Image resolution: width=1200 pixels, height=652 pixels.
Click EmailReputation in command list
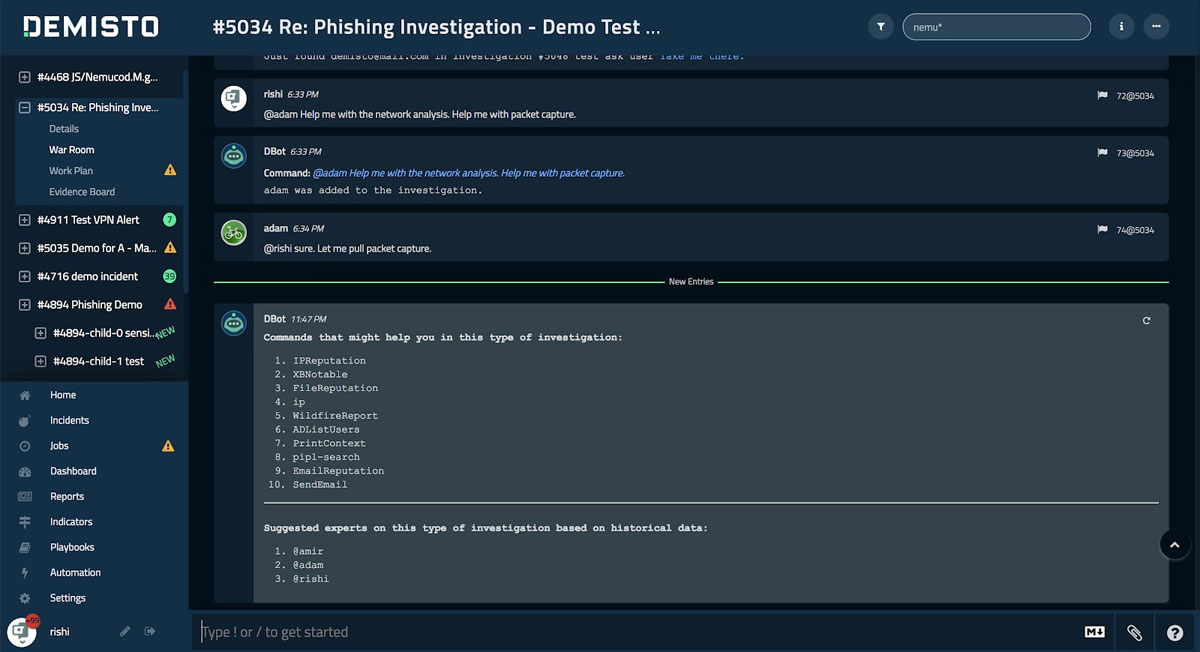pyautogui.click(x=338, y=471)
